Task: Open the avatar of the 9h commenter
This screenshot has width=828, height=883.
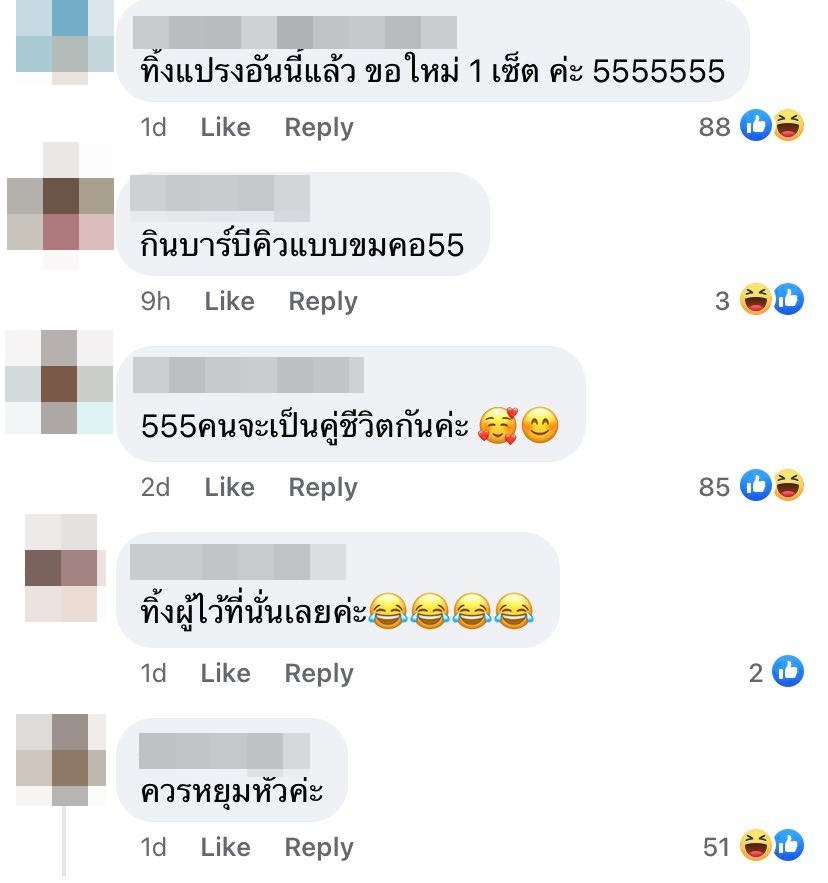Action: coord(60,206)
